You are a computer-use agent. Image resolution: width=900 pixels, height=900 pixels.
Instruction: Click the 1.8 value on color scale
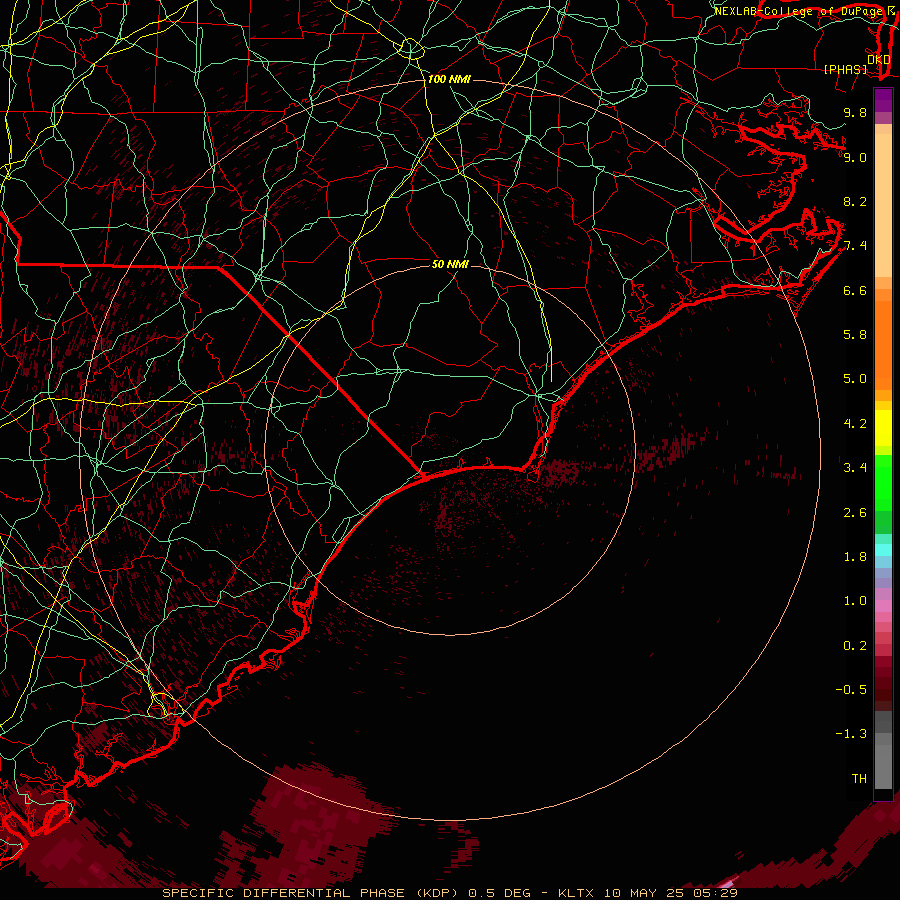(x=855, y=557)
